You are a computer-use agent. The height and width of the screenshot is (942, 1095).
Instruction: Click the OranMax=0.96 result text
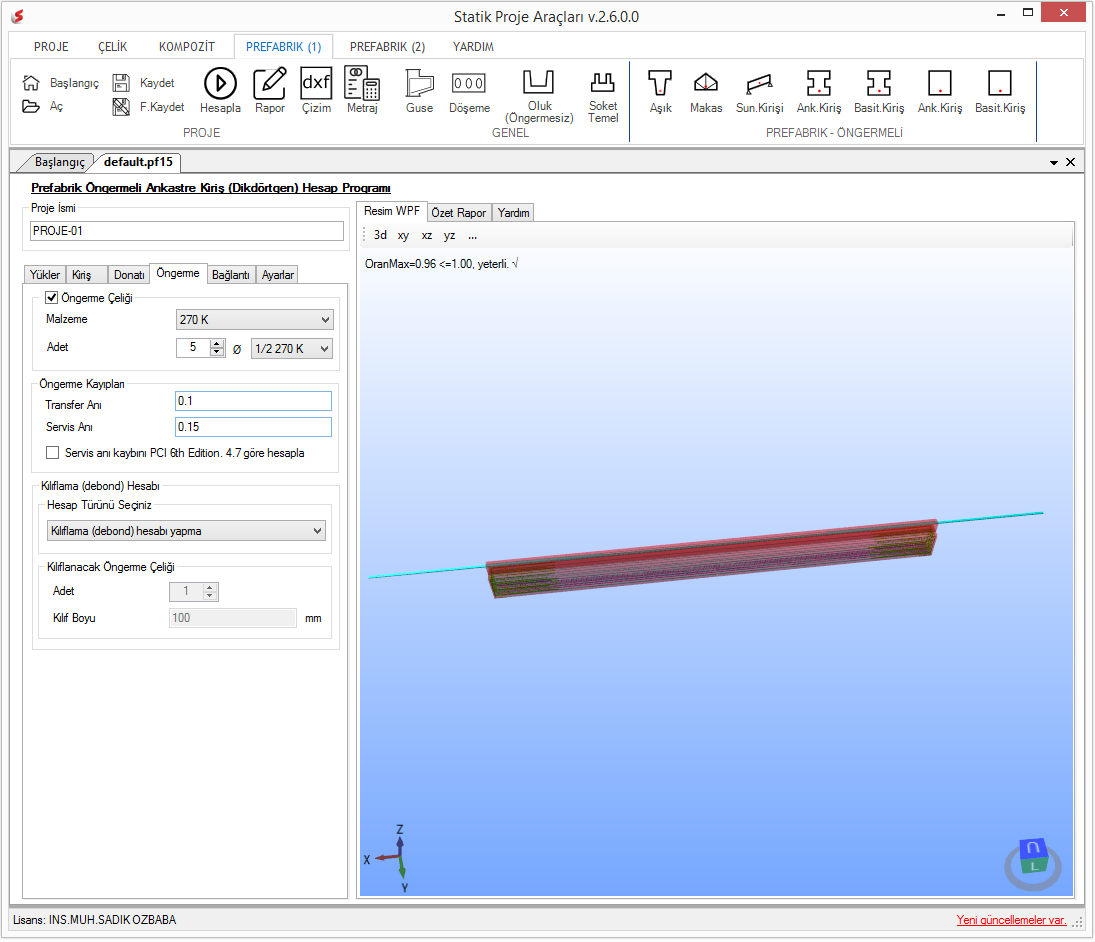(x=441, y=264)
